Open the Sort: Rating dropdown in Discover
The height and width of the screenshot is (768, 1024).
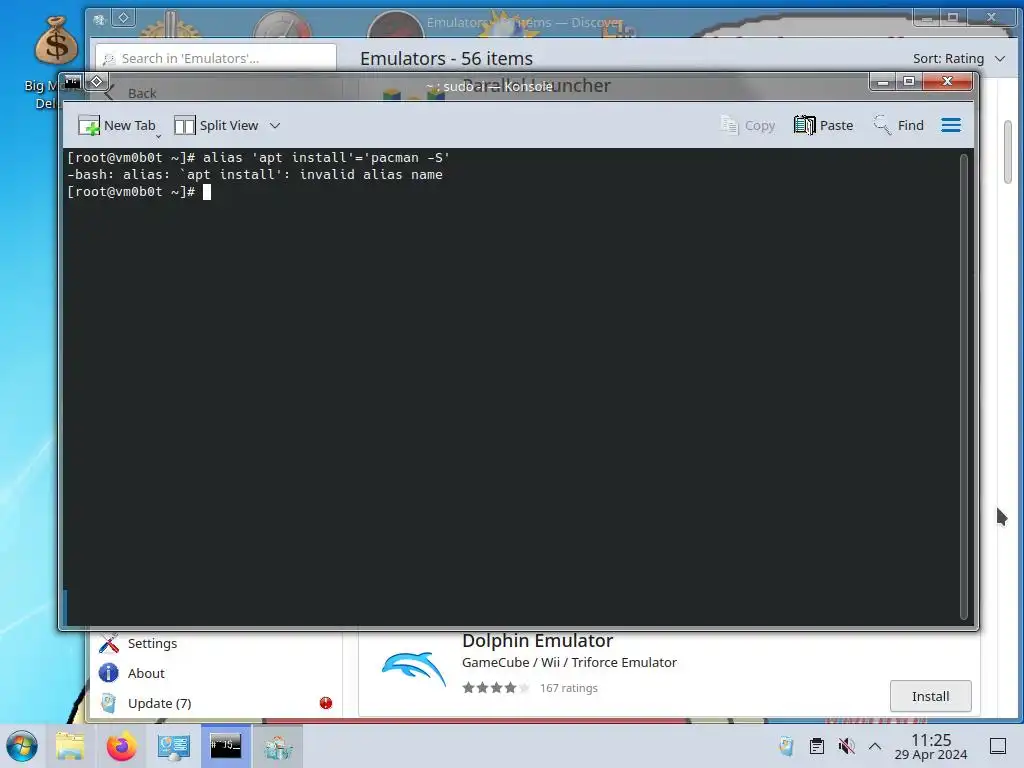959,59
